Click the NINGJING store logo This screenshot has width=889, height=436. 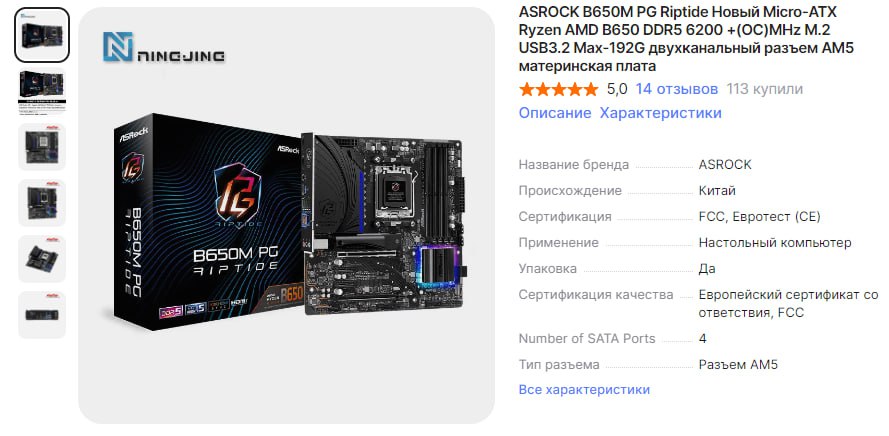click(x=163, y=47)
